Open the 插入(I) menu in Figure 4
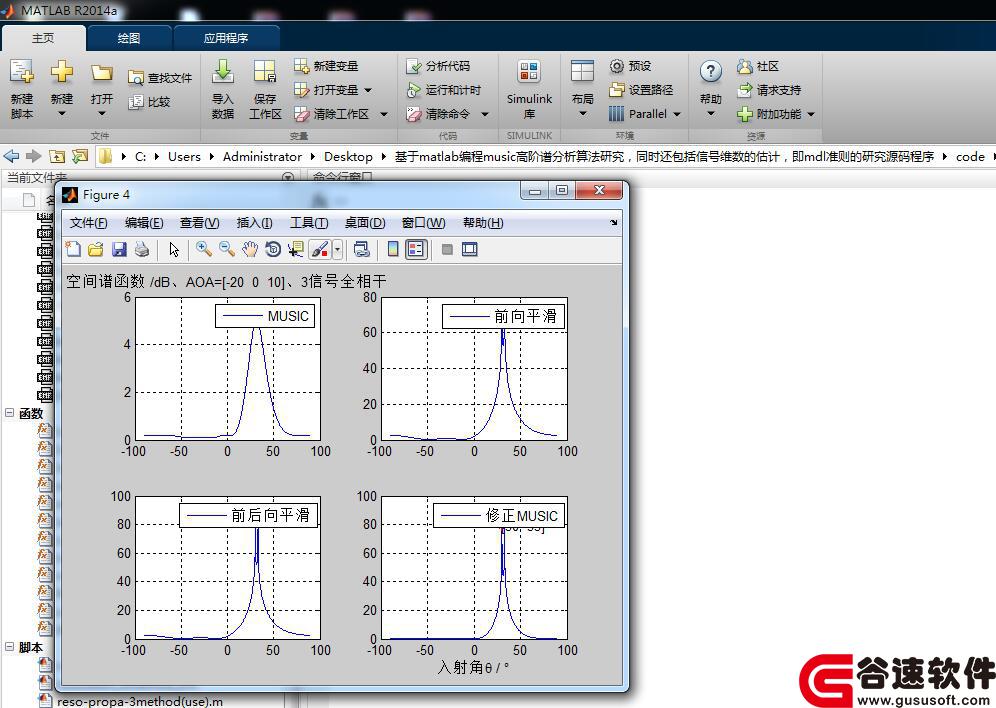The width and height of the screenshot is (996, 708). tap(255, 222)
